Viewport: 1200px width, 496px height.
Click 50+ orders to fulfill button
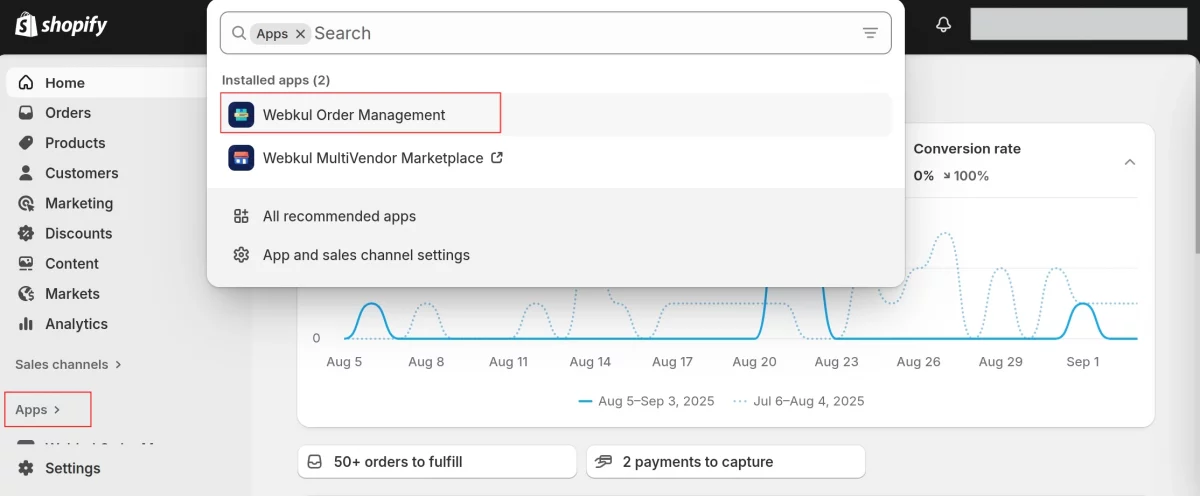tap(436, 462)
